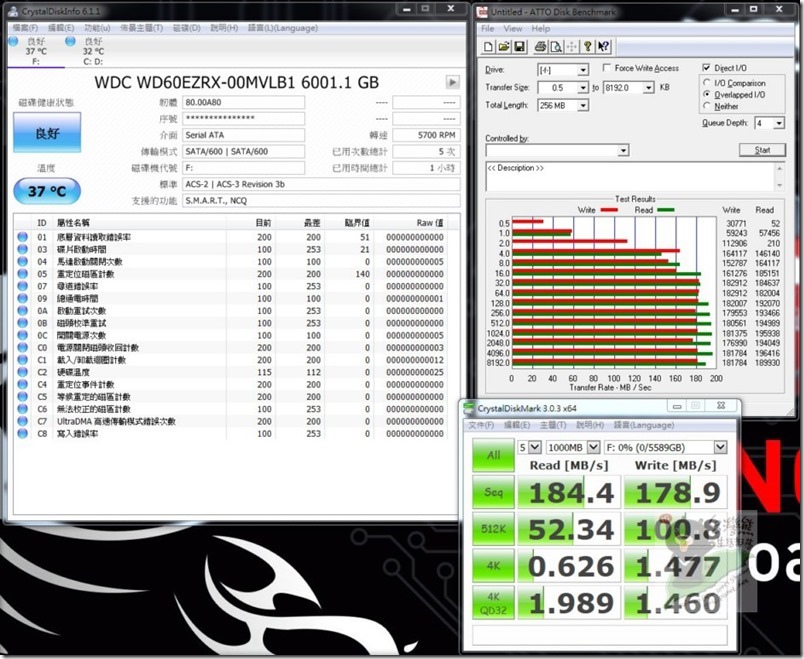This screenshot has height=659, width=804.
Task: Click the Start button in ATTO
Action: click(762, 150)
